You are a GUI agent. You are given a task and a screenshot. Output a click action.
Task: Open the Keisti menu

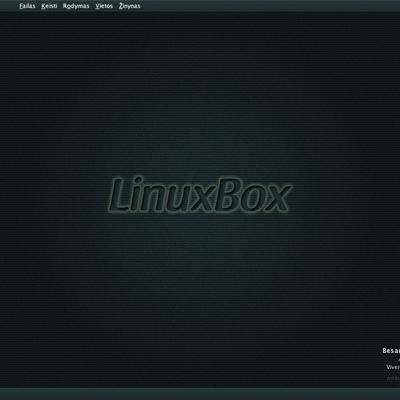coord(49,6)
